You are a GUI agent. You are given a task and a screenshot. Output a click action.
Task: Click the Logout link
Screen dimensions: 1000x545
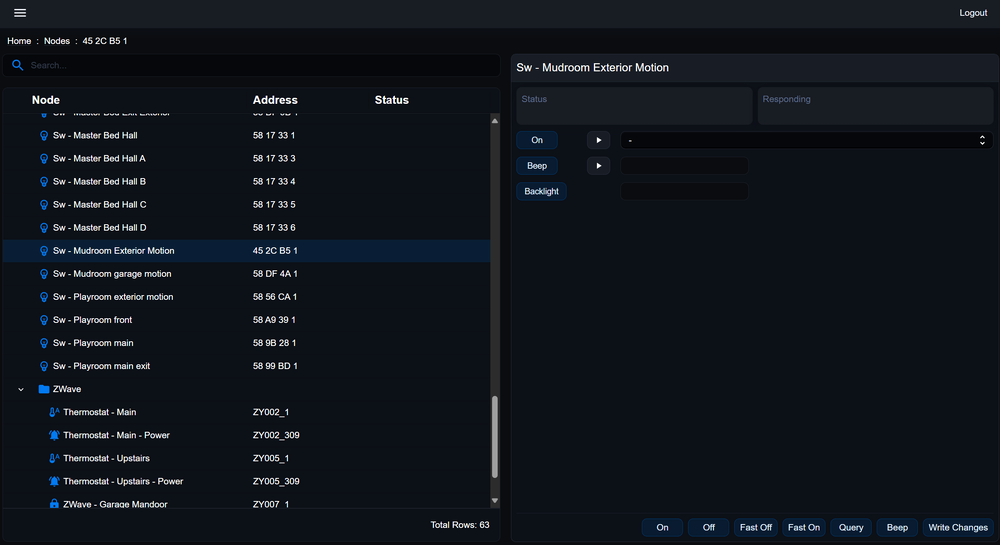pos(973,13)
